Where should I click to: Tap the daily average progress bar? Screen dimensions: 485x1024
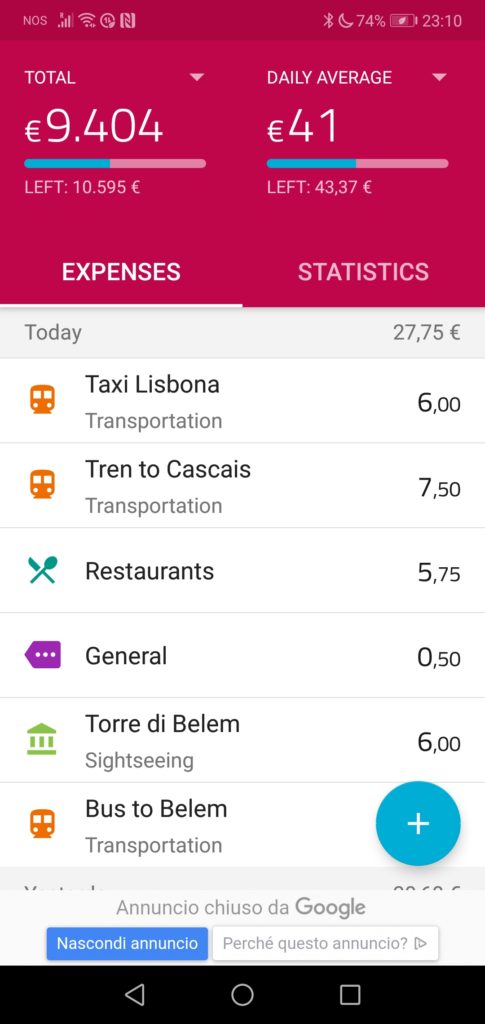coord(358,163)
